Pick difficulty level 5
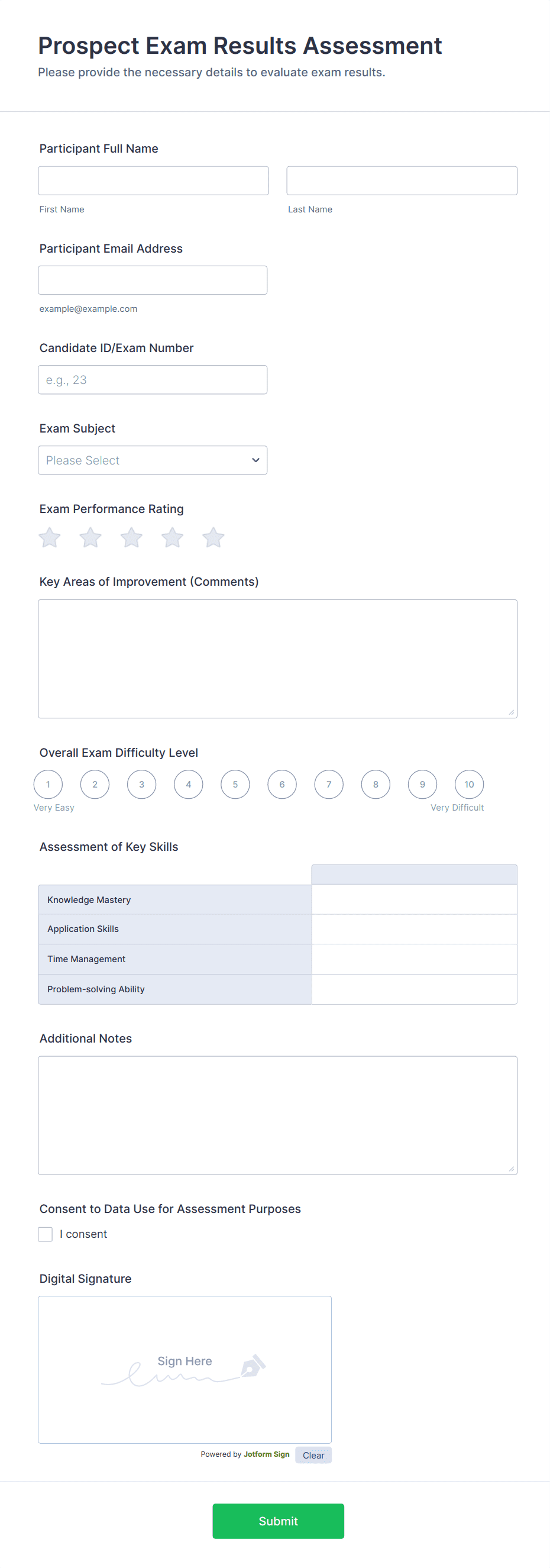 point(235,784)
